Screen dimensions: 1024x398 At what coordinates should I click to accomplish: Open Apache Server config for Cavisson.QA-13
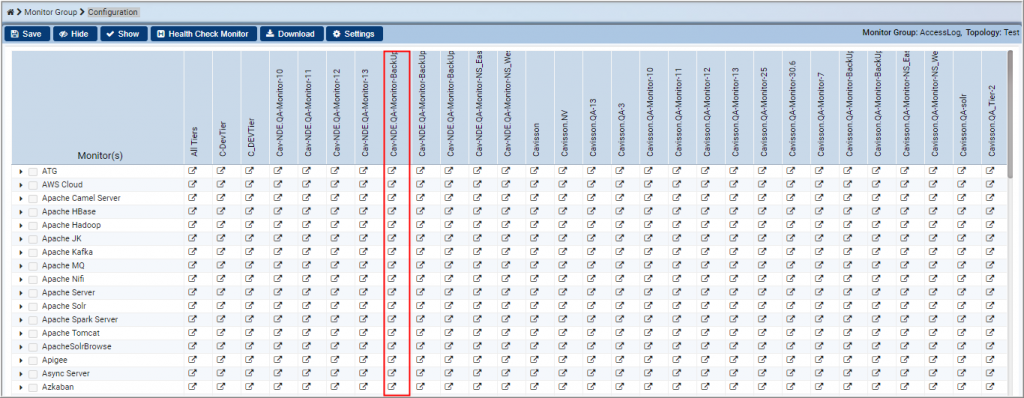[591, 292]
